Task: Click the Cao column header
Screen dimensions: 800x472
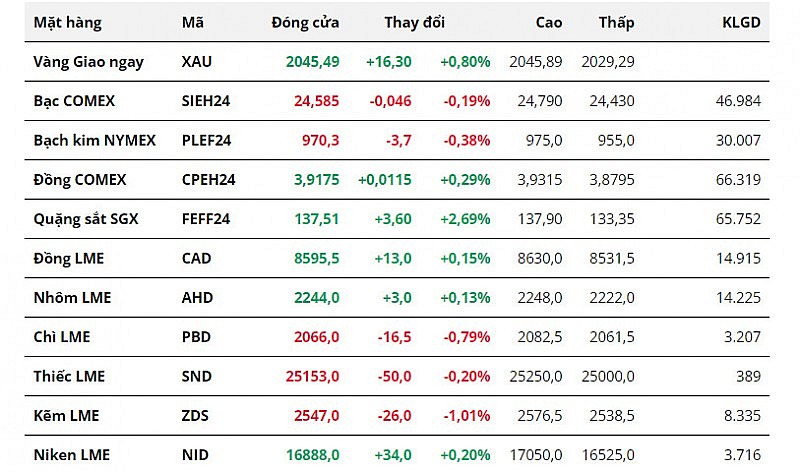Action: click(548, 22)
